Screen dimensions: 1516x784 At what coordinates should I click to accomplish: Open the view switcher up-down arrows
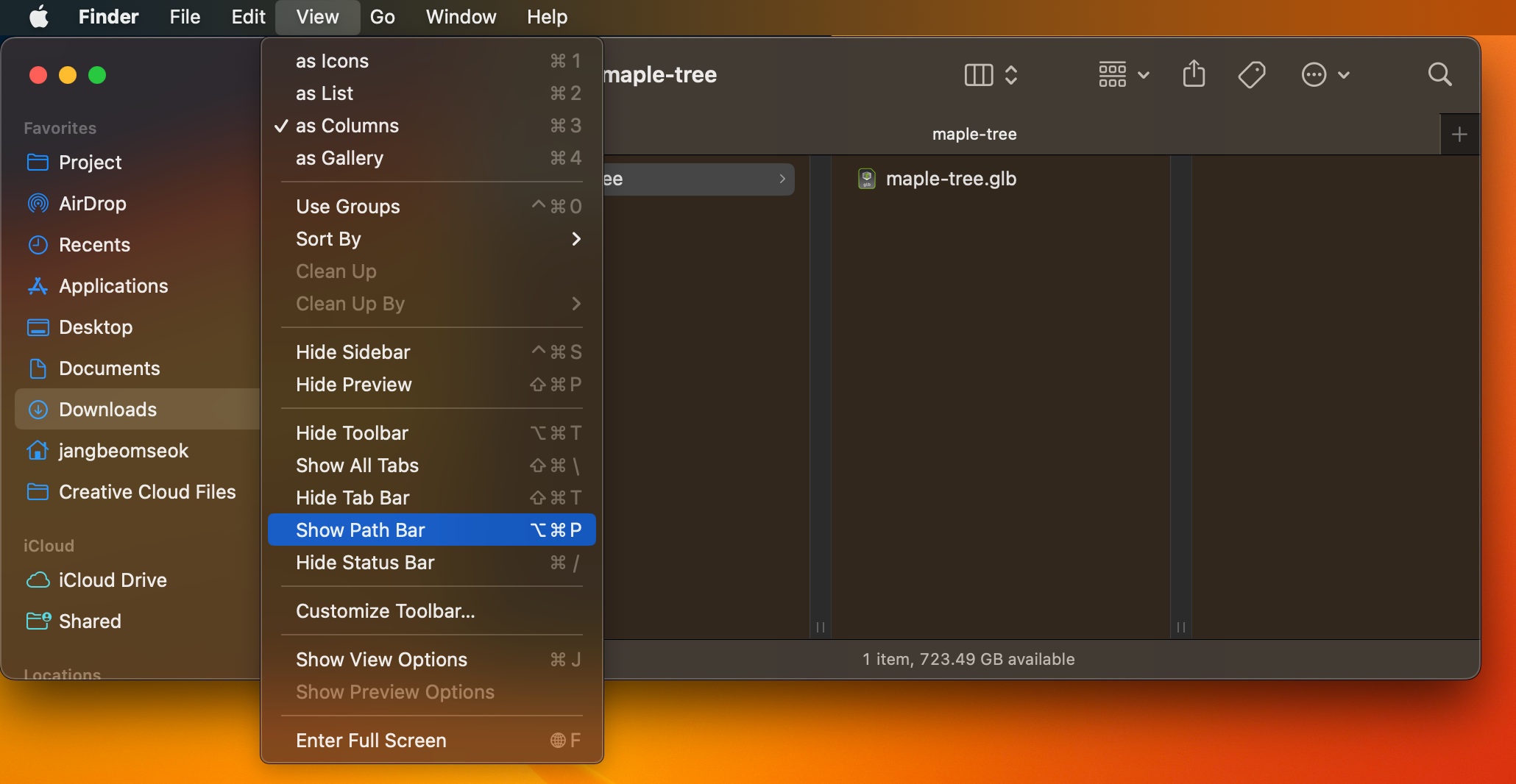point(1011,74)
